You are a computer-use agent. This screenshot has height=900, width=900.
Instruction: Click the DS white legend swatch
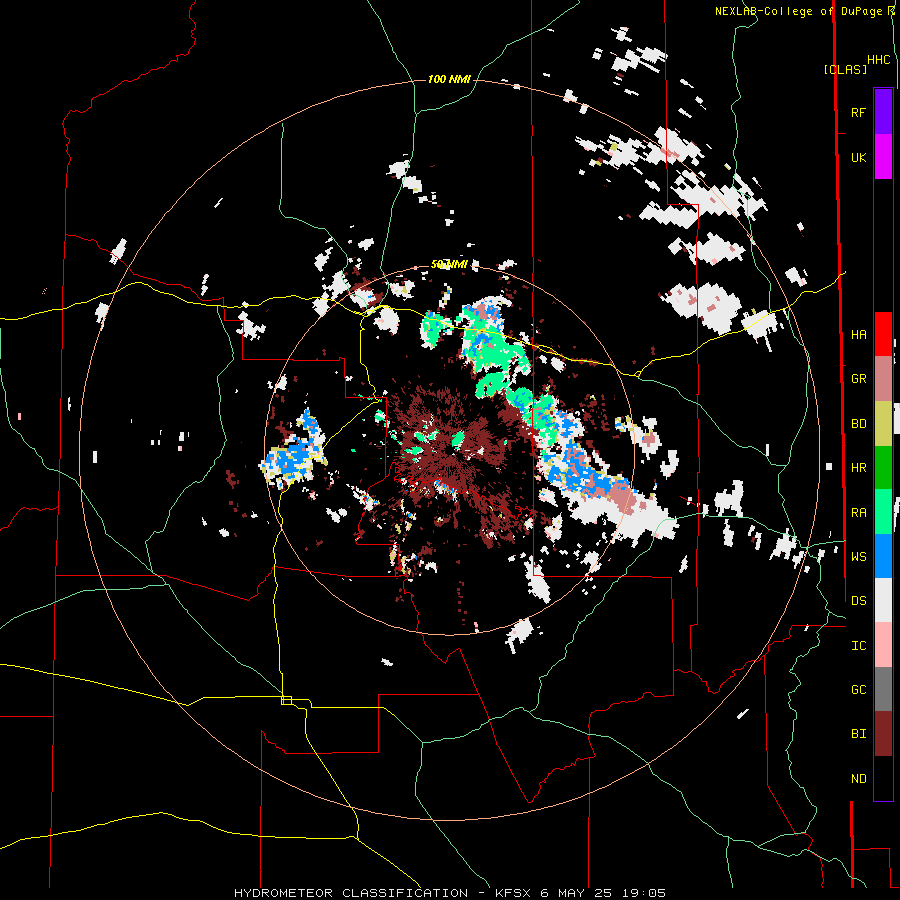pos(883,600)
